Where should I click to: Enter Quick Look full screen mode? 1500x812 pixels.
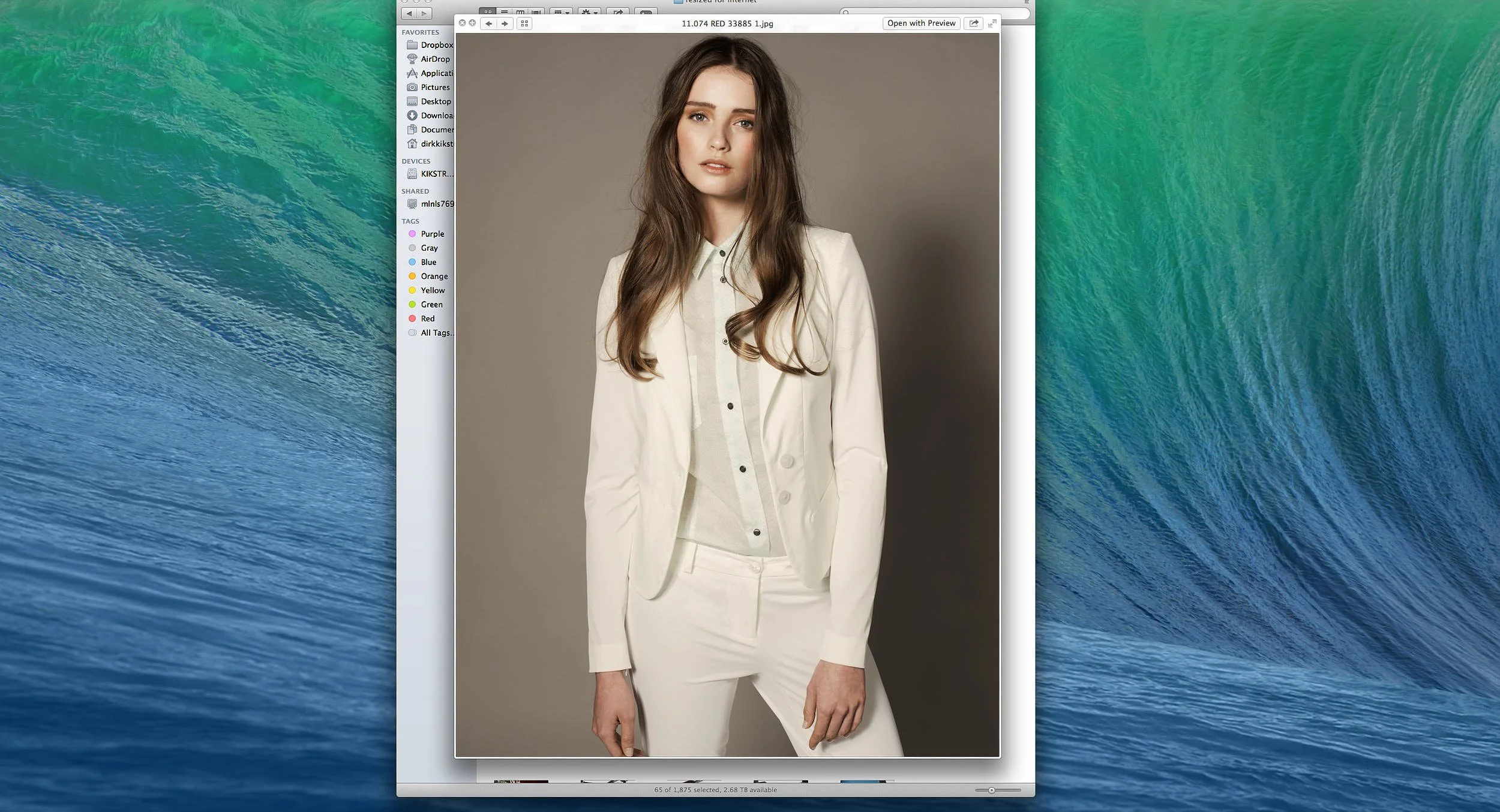coord(992,23)
